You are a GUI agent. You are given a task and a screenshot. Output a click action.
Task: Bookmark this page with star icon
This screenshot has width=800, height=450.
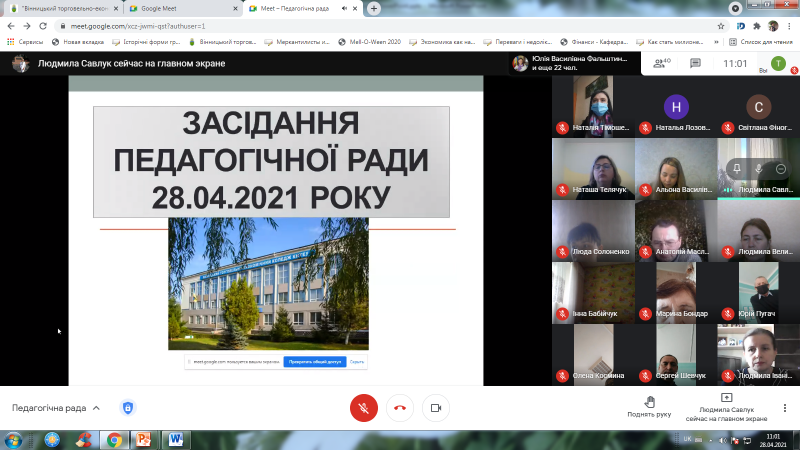coord(720,26)
